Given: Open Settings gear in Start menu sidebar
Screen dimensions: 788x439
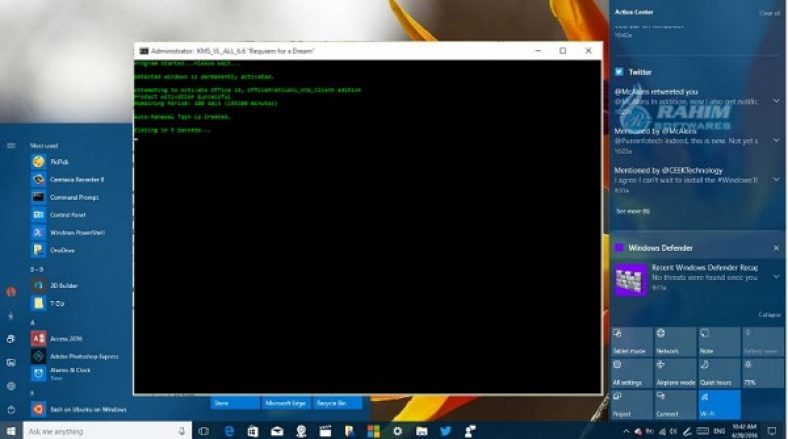Looking at the screenshot, I should tap(11, 386).
